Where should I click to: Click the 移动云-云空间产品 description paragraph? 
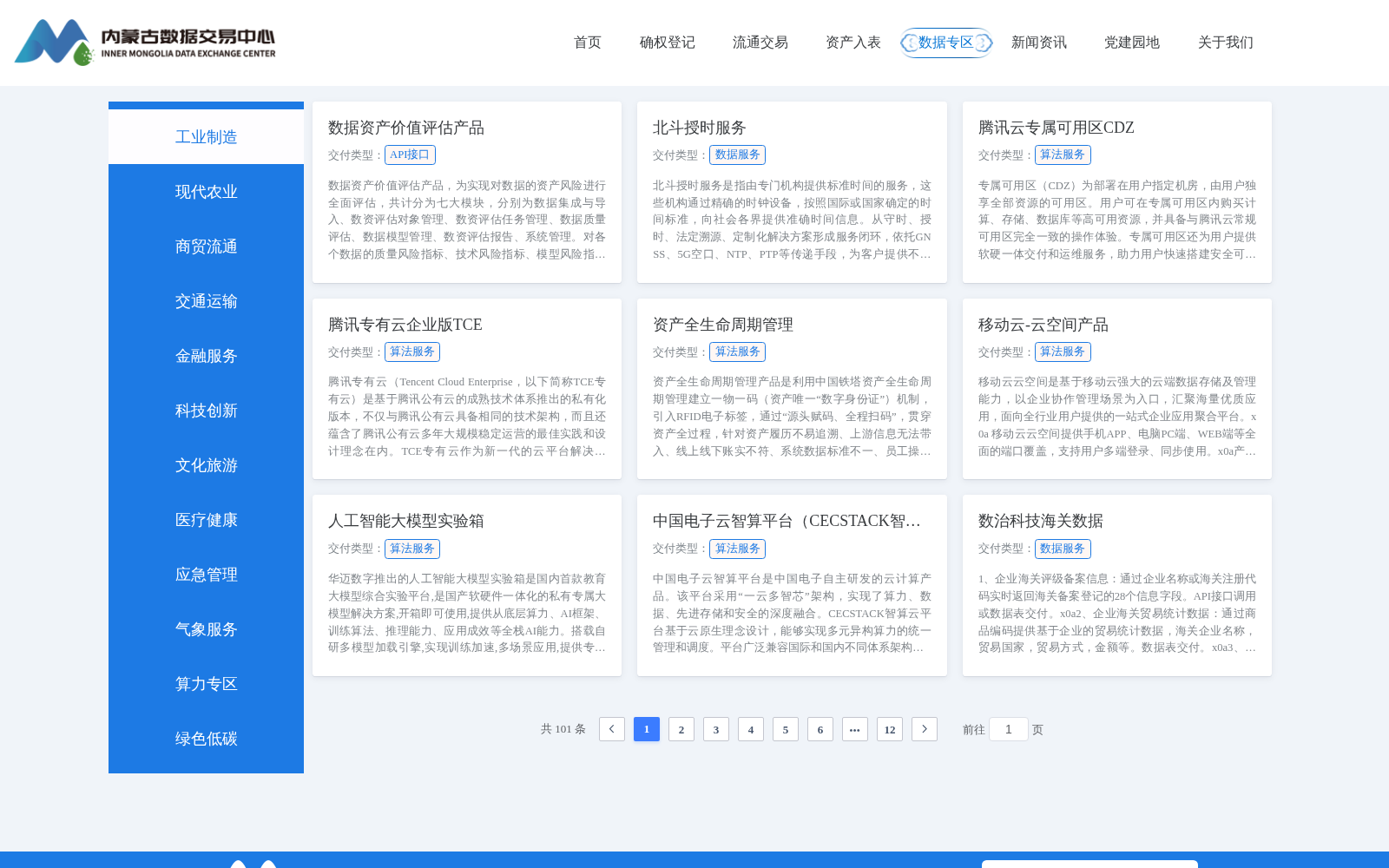pyautogui.click(x=1117, y=417)
